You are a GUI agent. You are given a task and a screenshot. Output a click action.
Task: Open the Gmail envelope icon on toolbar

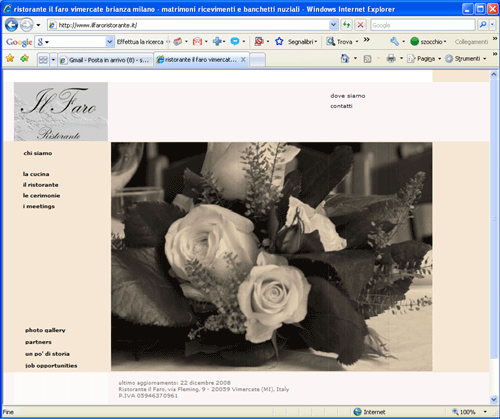click(x=197, y=41)
